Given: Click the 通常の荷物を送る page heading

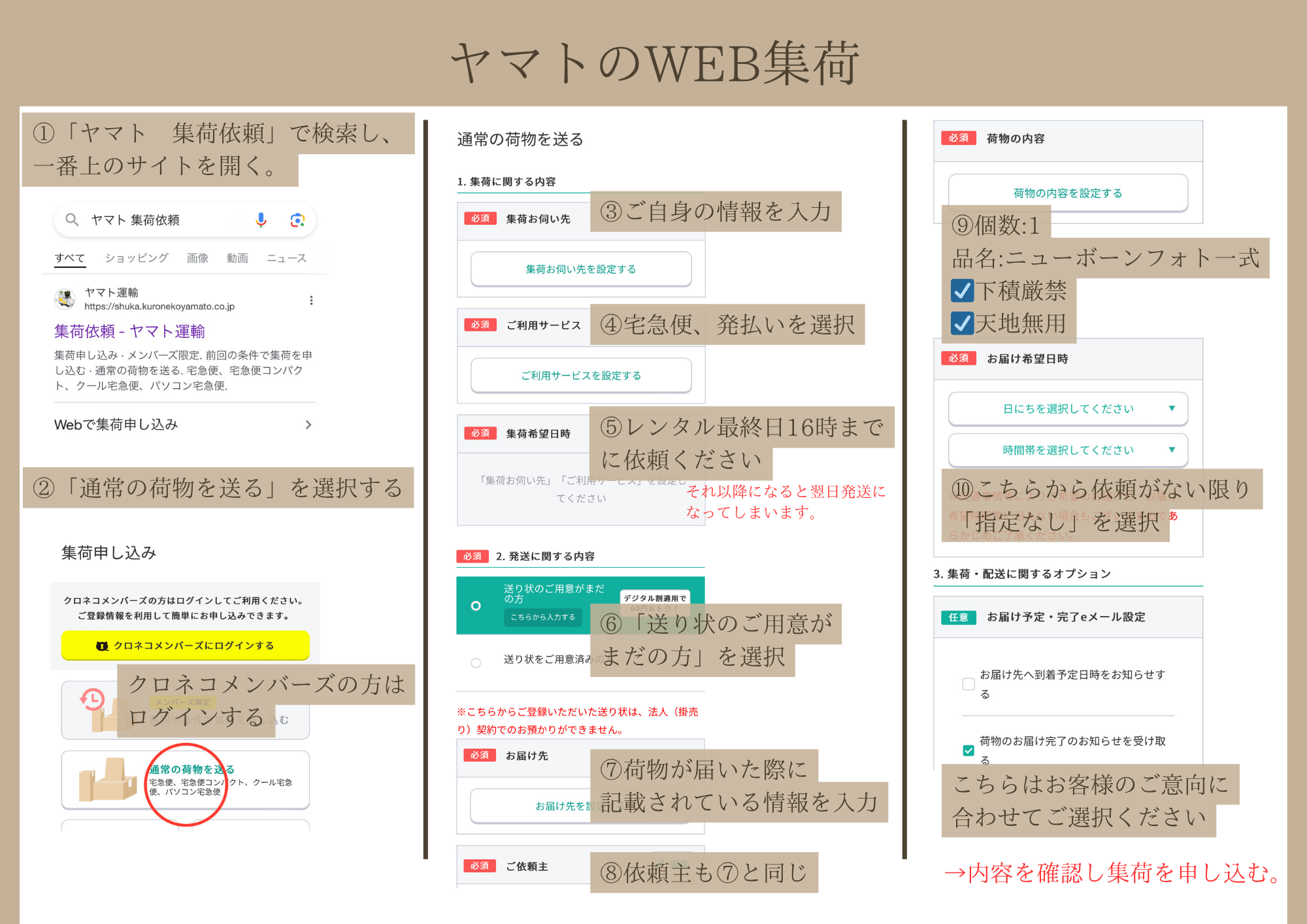Looking at the screenshot, I should tap(520, 139).
